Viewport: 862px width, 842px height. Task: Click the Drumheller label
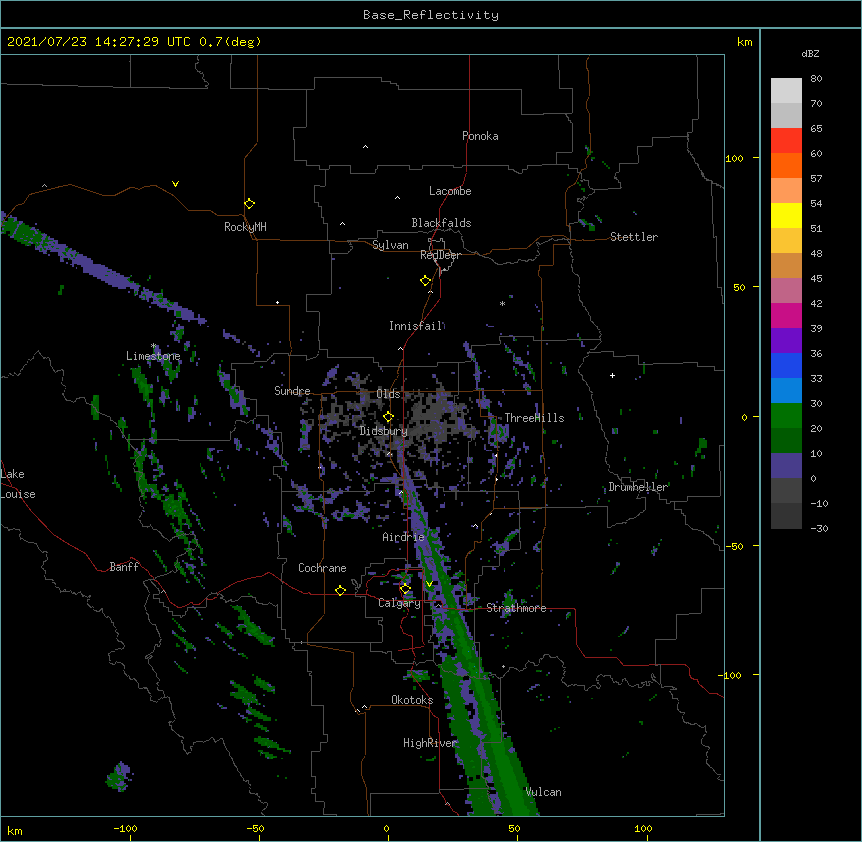[x=638, y=487]
